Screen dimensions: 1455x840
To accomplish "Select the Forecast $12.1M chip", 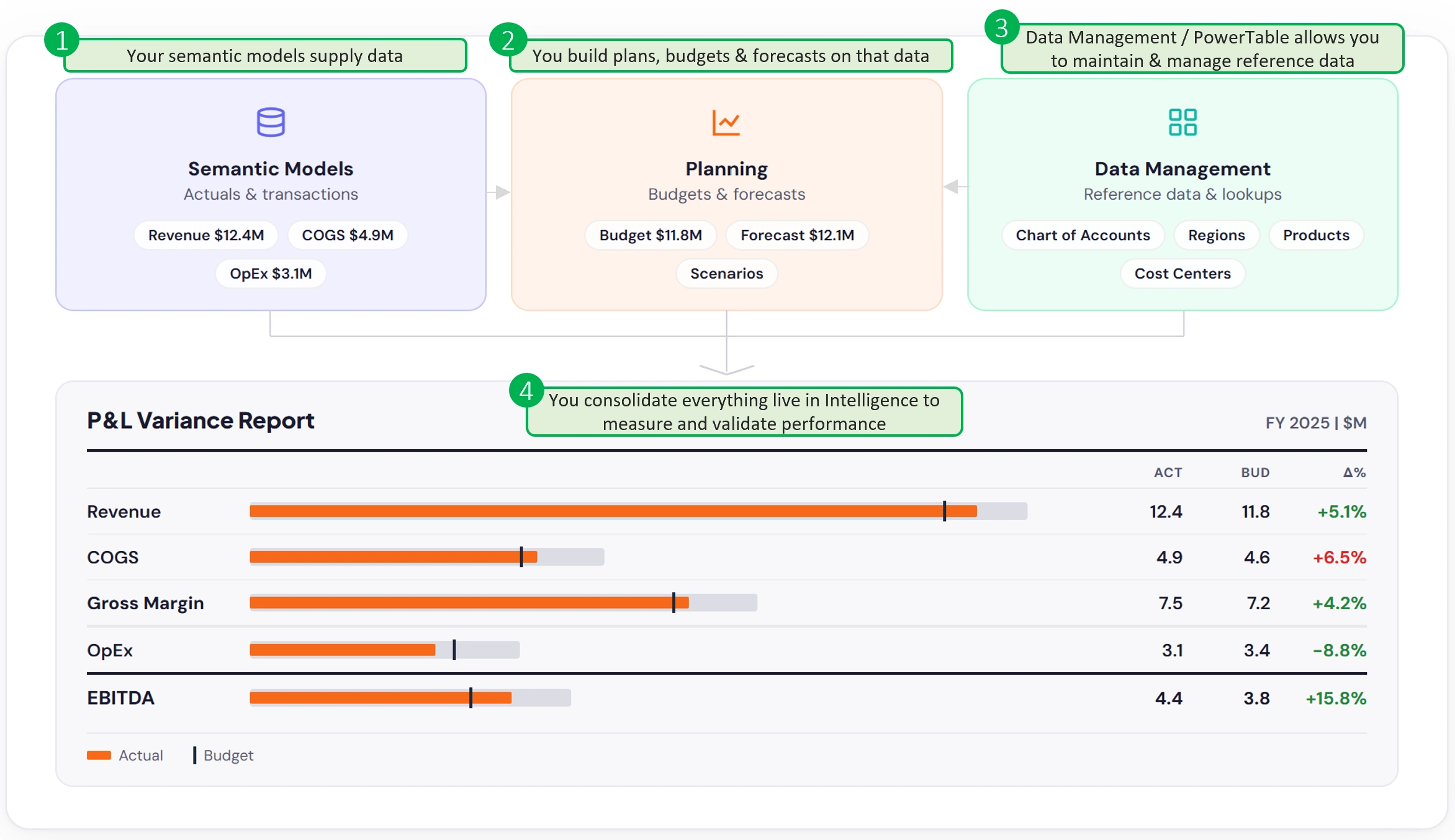I will pyautogui.click(x=797, y=235).
